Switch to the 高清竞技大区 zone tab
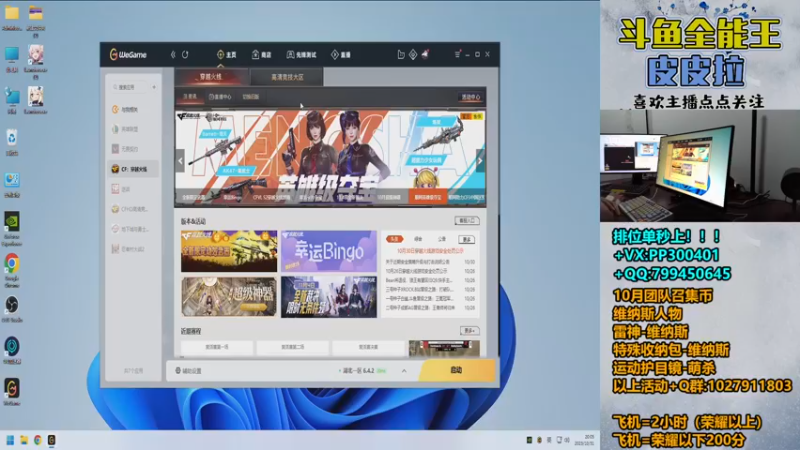Screen dimensions: 800x450 tap(287, 77)
